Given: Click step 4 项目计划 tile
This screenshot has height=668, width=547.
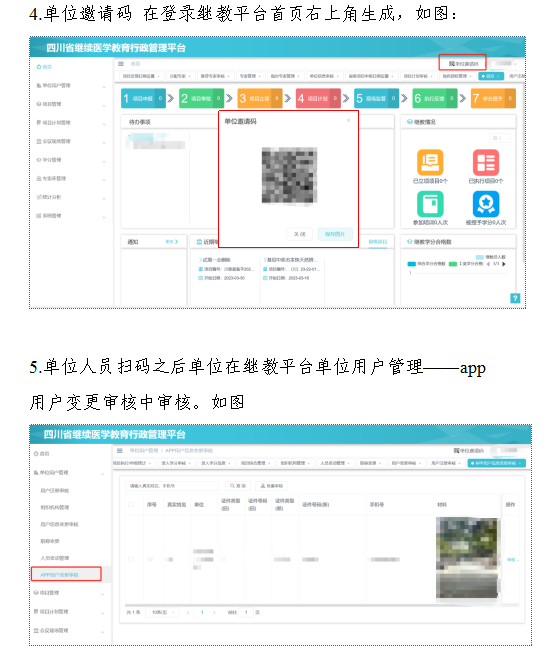Looking at the screenshot, I should pyautogui.click(x=318, y=98).
